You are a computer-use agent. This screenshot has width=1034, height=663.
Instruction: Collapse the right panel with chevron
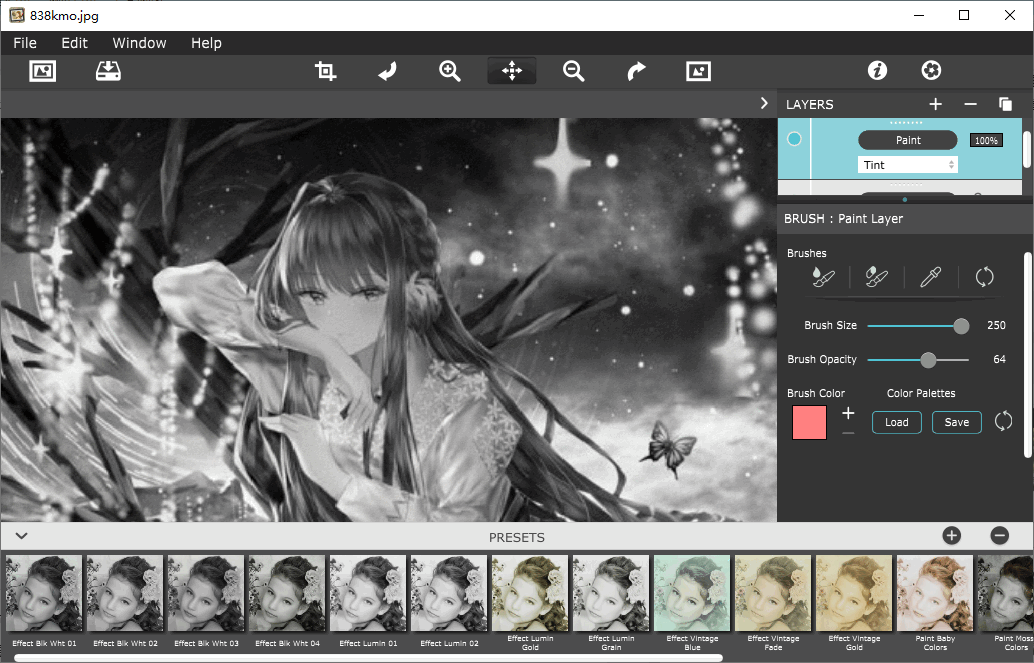tap(764, 104)
